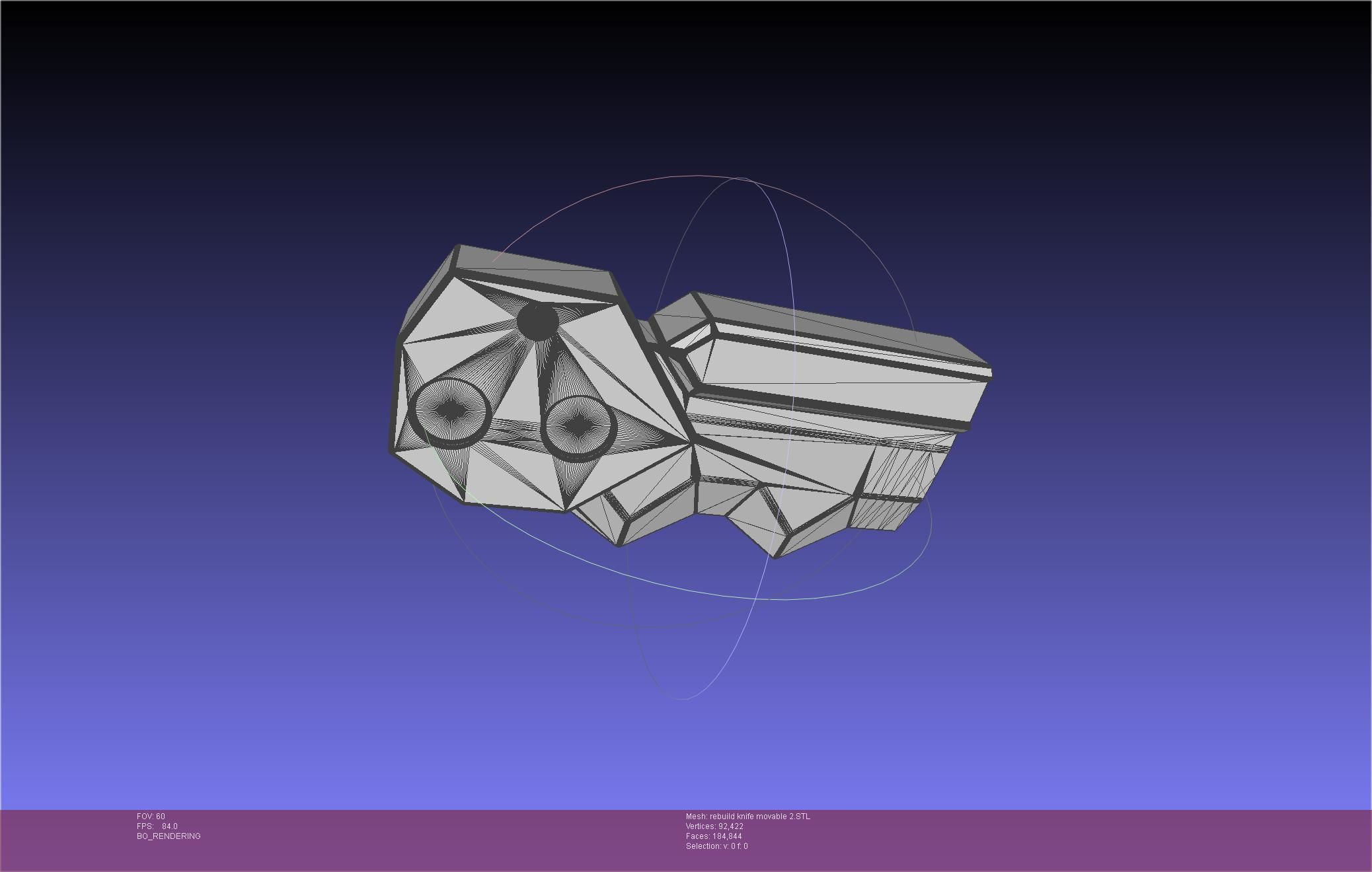
Task: Click the Selection: v: 0 f: 0 text
Action: (x=717, y=846)
